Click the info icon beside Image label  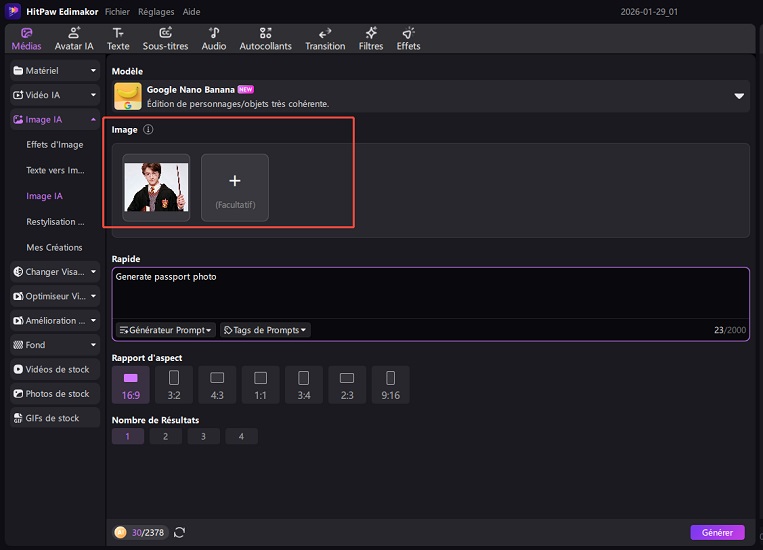pos(148,130)
